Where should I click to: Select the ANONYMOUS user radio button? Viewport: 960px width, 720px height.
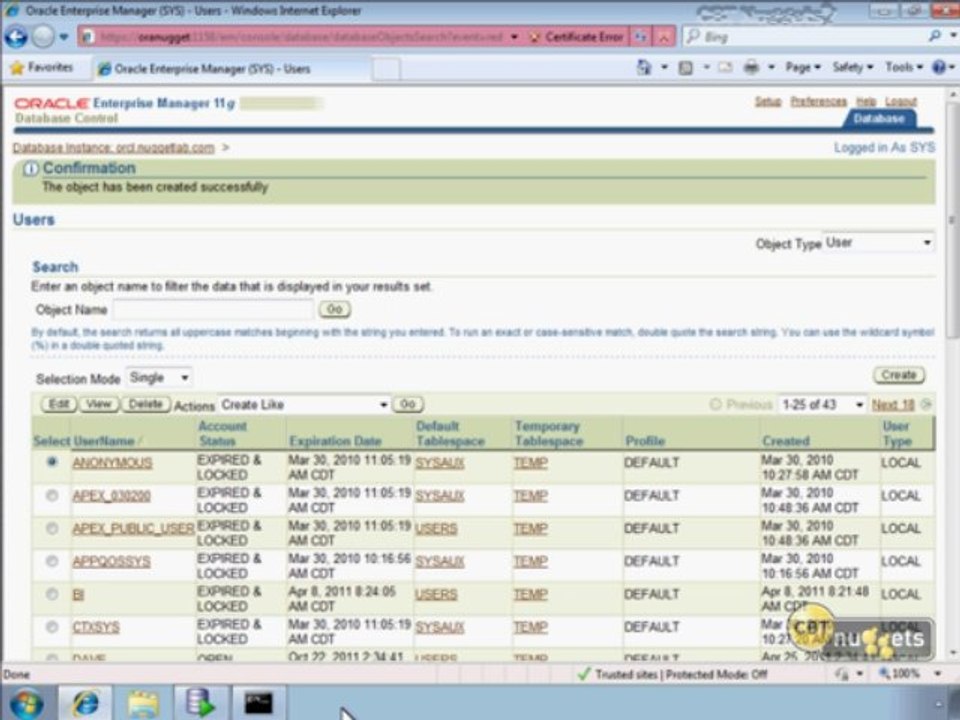point(52,462)
